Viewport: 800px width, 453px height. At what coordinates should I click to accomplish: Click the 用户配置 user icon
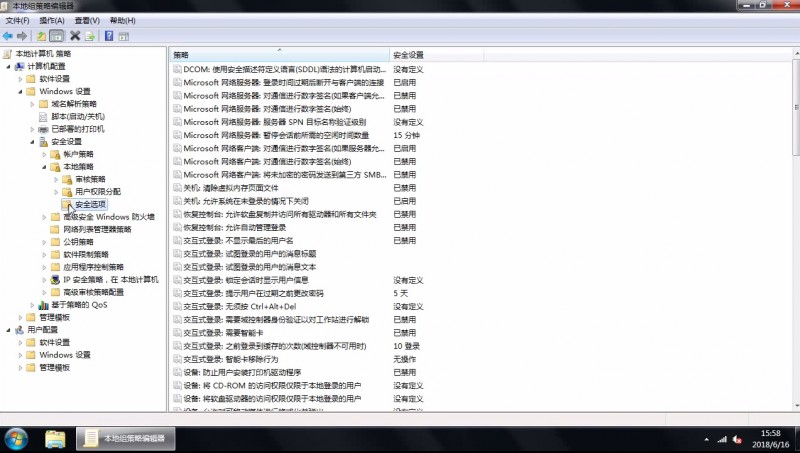pyautogui.click(x=19, y=330)
